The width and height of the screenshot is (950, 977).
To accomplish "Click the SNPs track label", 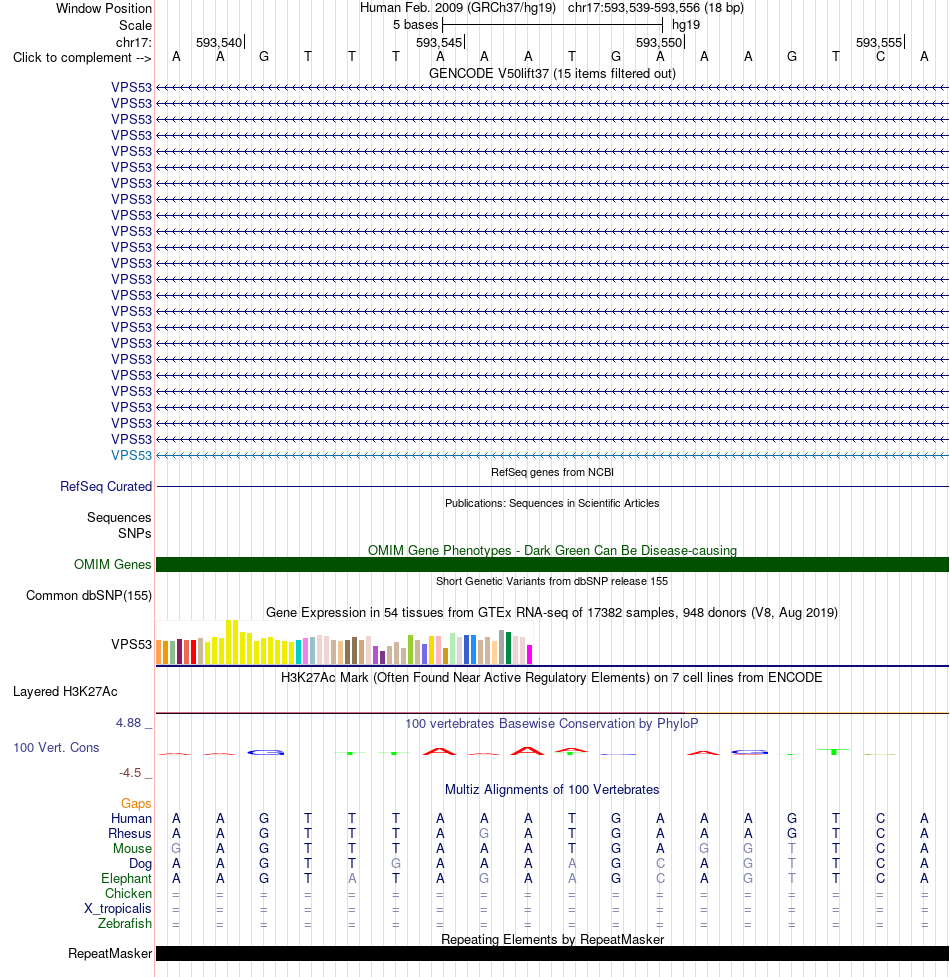I will (x=135, y=534).
